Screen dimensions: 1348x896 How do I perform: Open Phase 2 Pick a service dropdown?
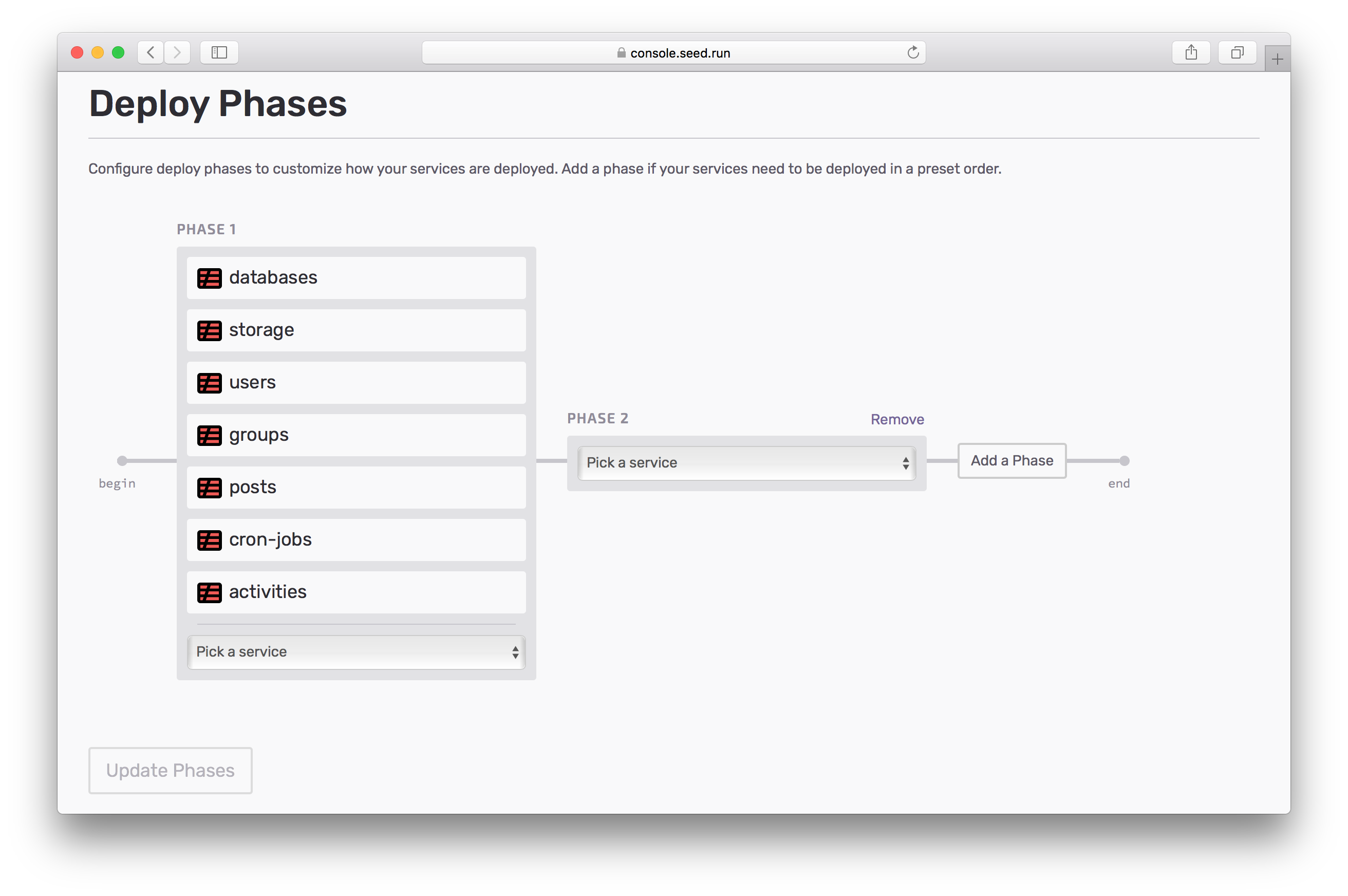coord(746,463)
